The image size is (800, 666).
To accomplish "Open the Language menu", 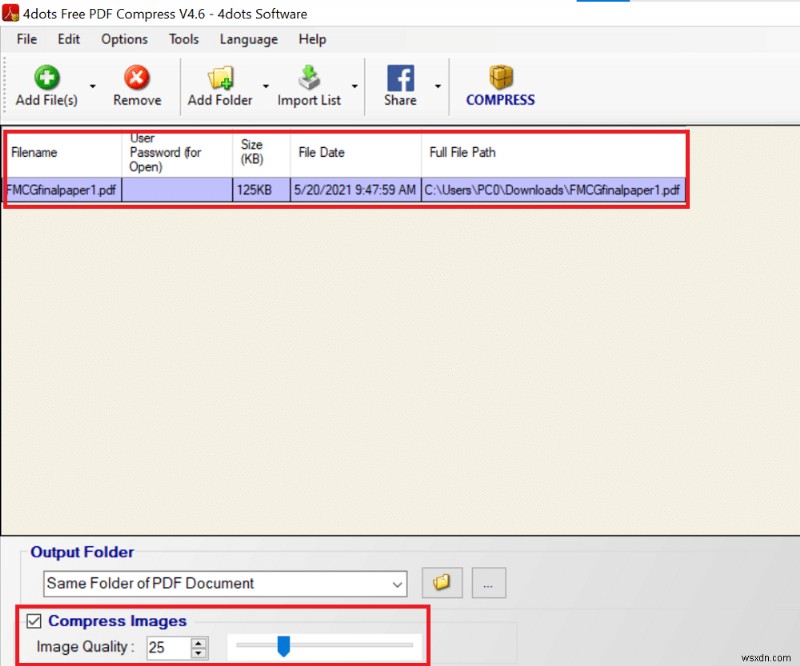I will click(x=248, y=39).
